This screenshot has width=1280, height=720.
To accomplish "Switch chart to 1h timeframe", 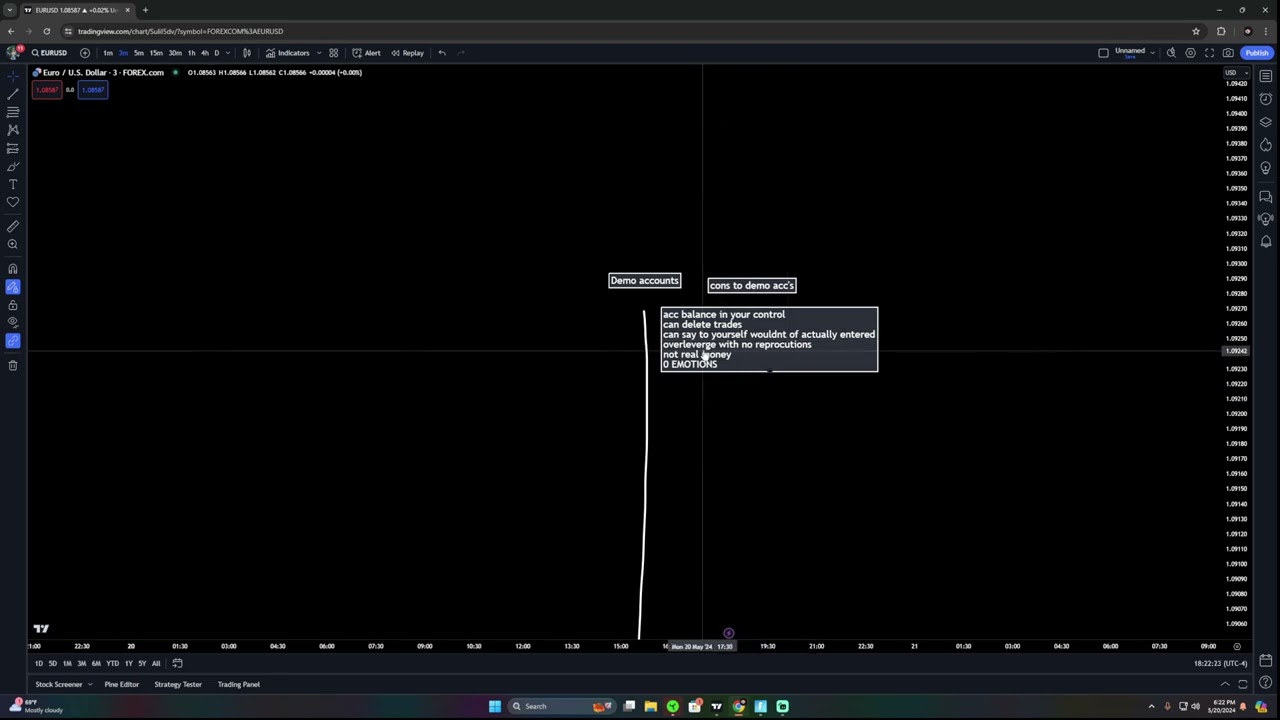I will coord(191,53).
